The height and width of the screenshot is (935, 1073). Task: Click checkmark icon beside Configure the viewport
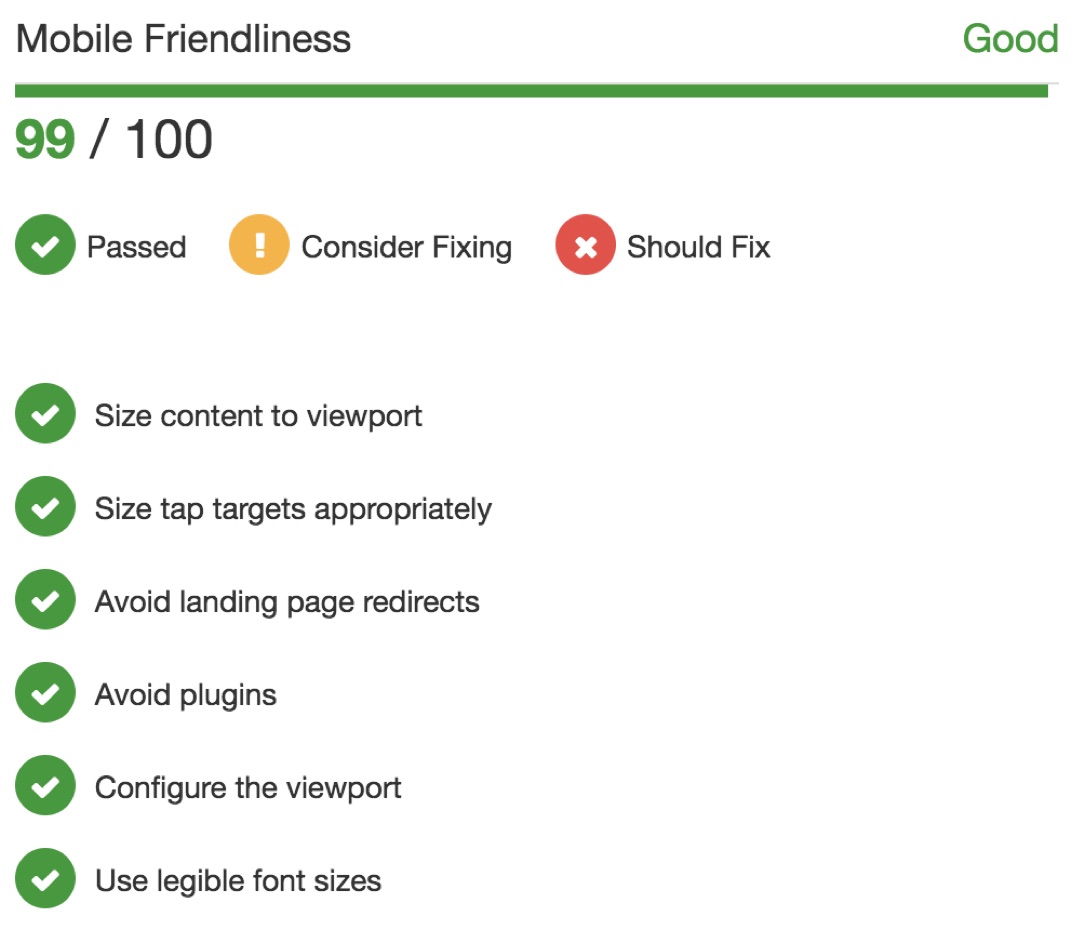(x=45, y=786)
